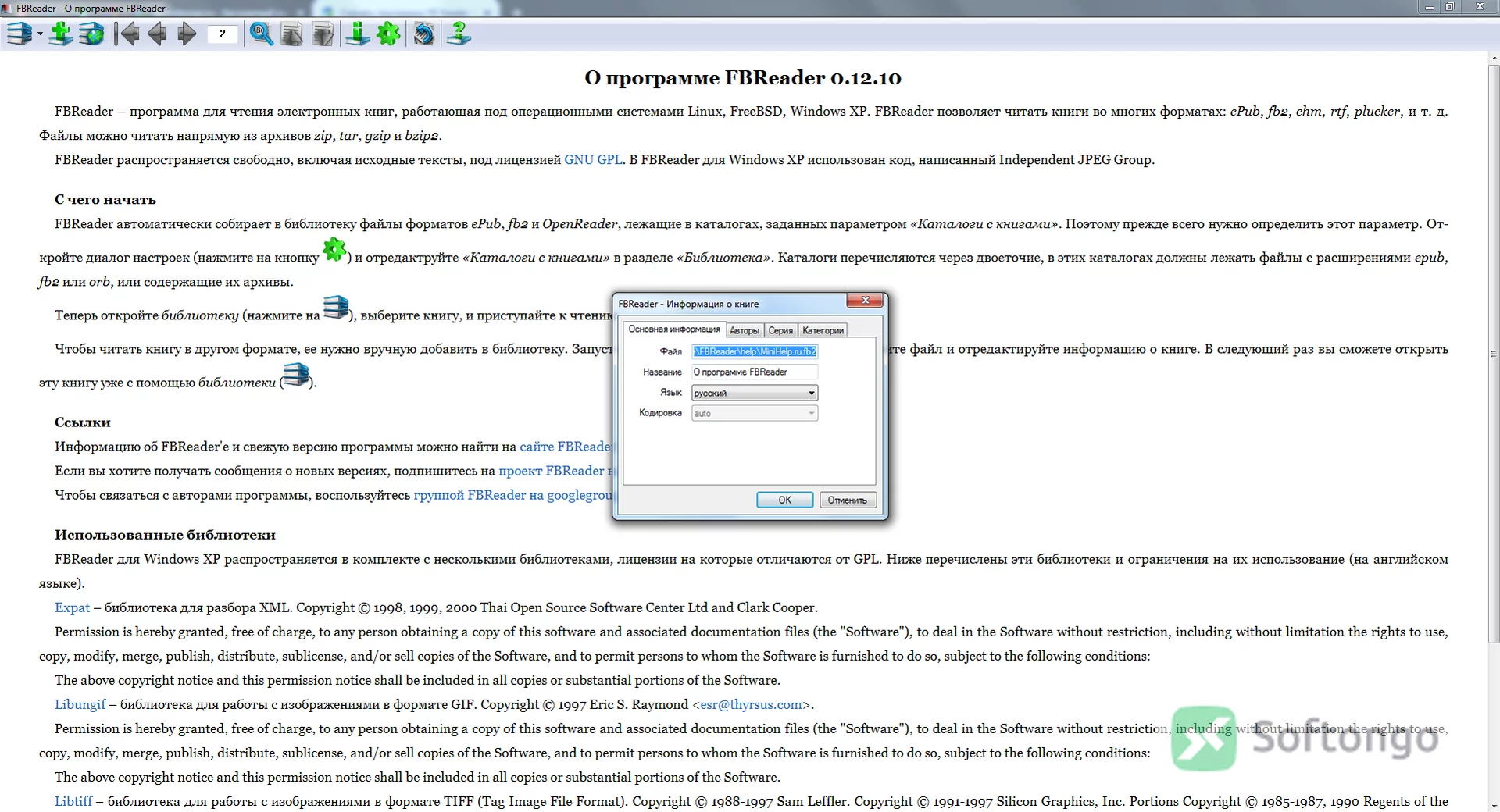Click the heading "Использованные библиотеки"
This screenshot has width=1500, height=812.
[x=165, y=535]
